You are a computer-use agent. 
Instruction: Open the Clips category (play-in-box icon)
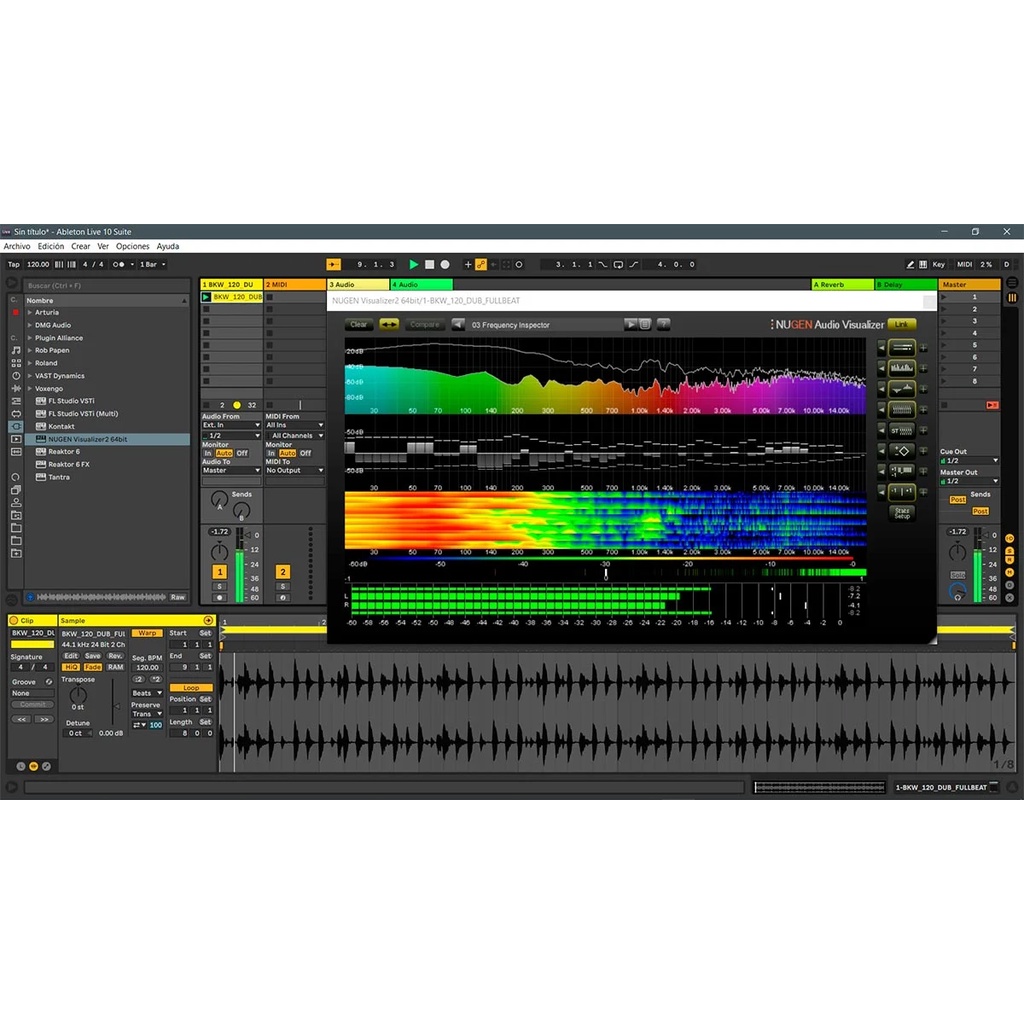[16, 439]
